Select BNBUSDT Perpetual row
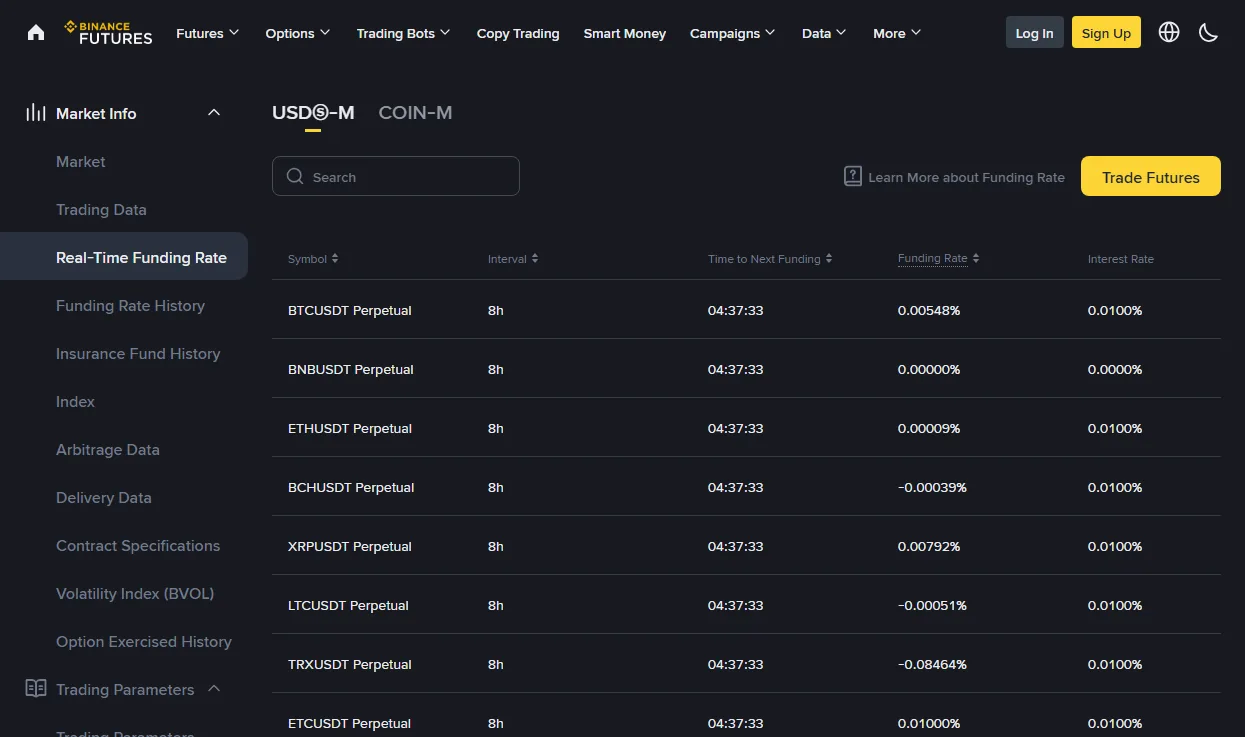This screenshot has height=737, width=1245. pyautogui.click(x=746, y=369)
